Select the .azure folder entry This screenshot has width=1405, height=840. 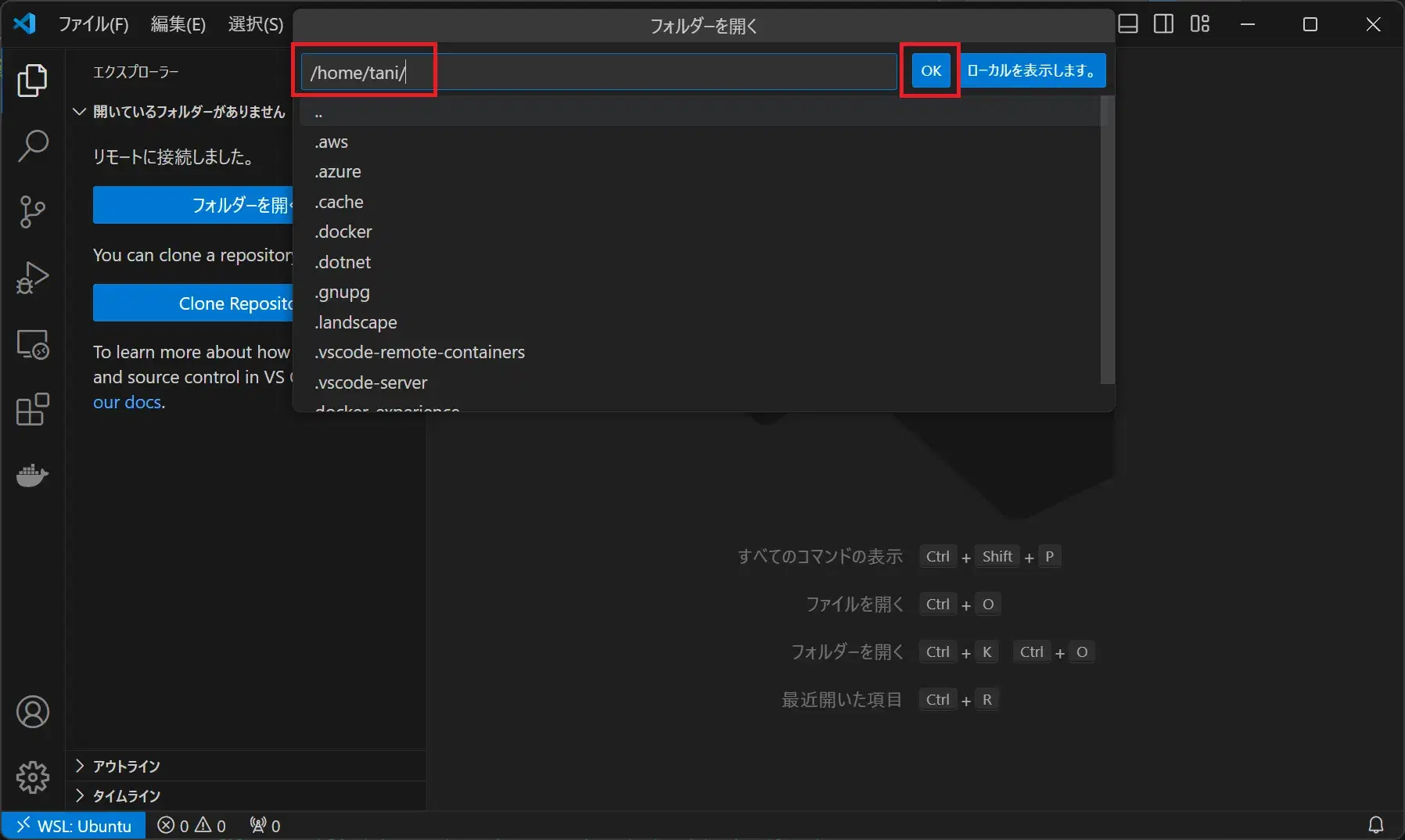pyautogui.click(x=700, y=171)
